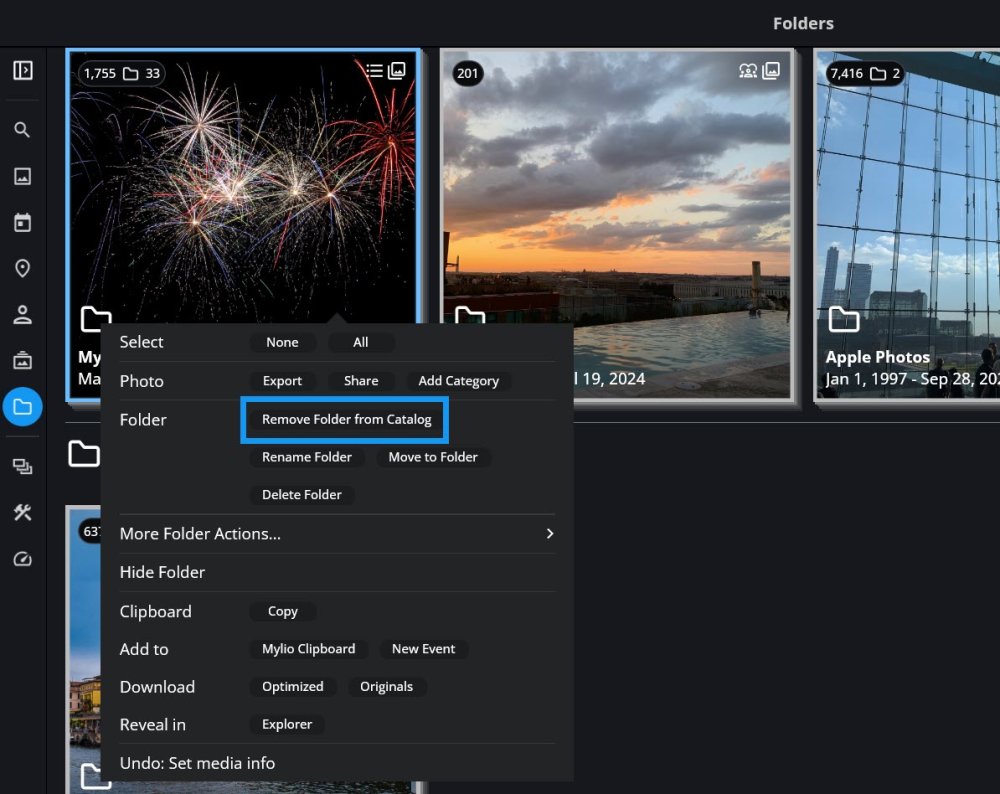Select All in the Select row

coord(361,342)
